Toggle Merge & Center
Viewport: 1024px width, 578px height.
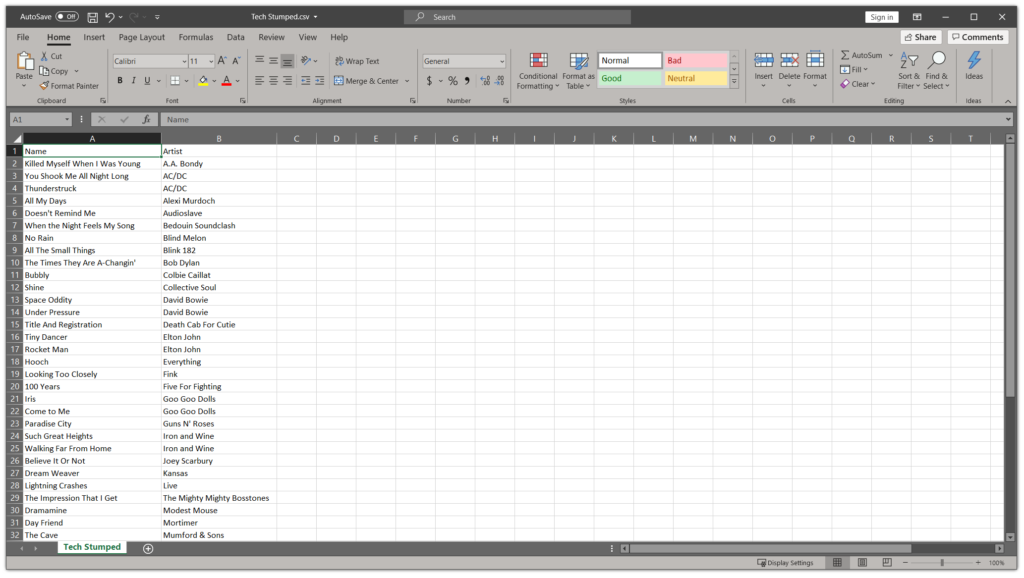point(366,81)
